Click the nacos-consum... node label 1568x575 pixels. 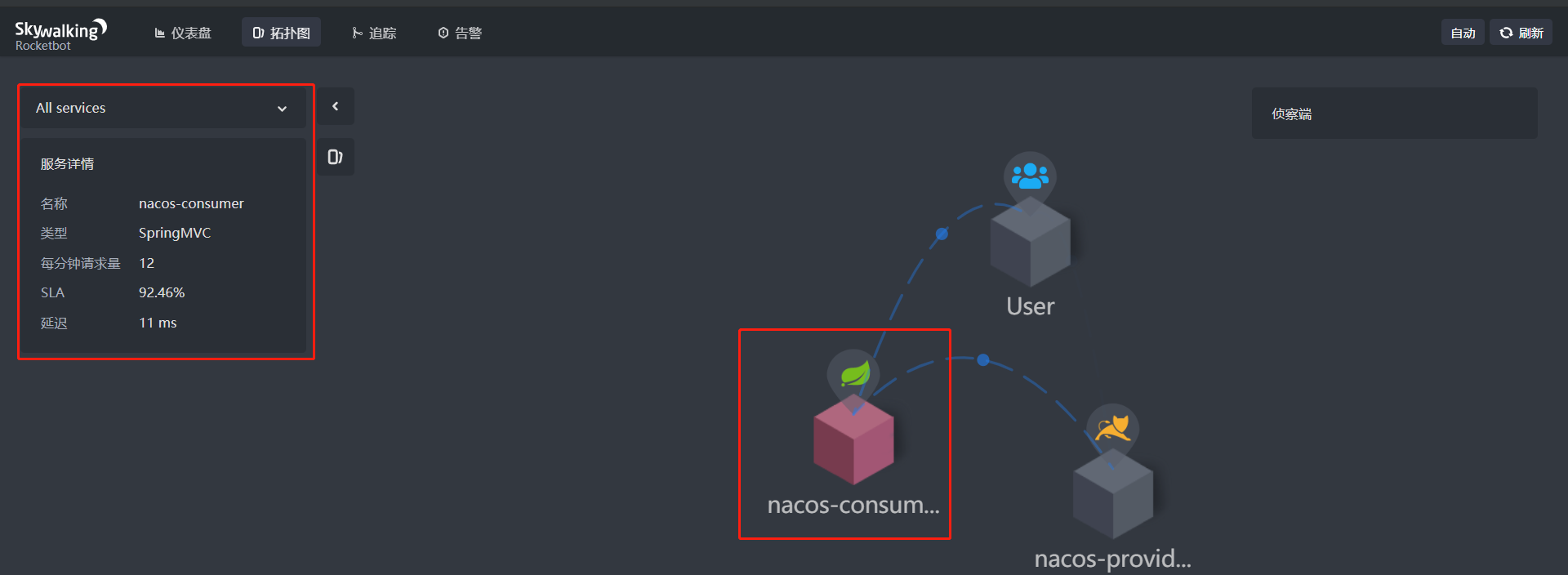point(853,505)
